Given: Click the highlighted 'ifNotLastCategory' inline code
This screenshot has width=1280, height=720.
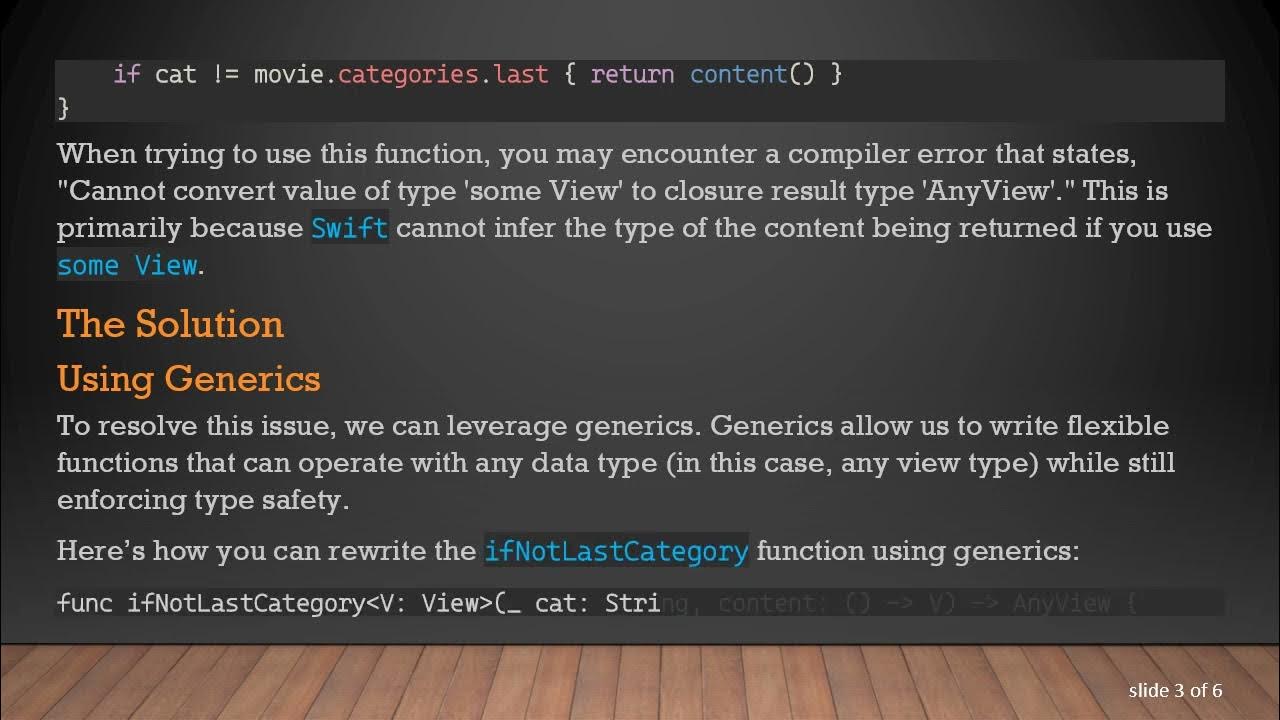Looking at the screenshot, I should [x=616, y=551].
